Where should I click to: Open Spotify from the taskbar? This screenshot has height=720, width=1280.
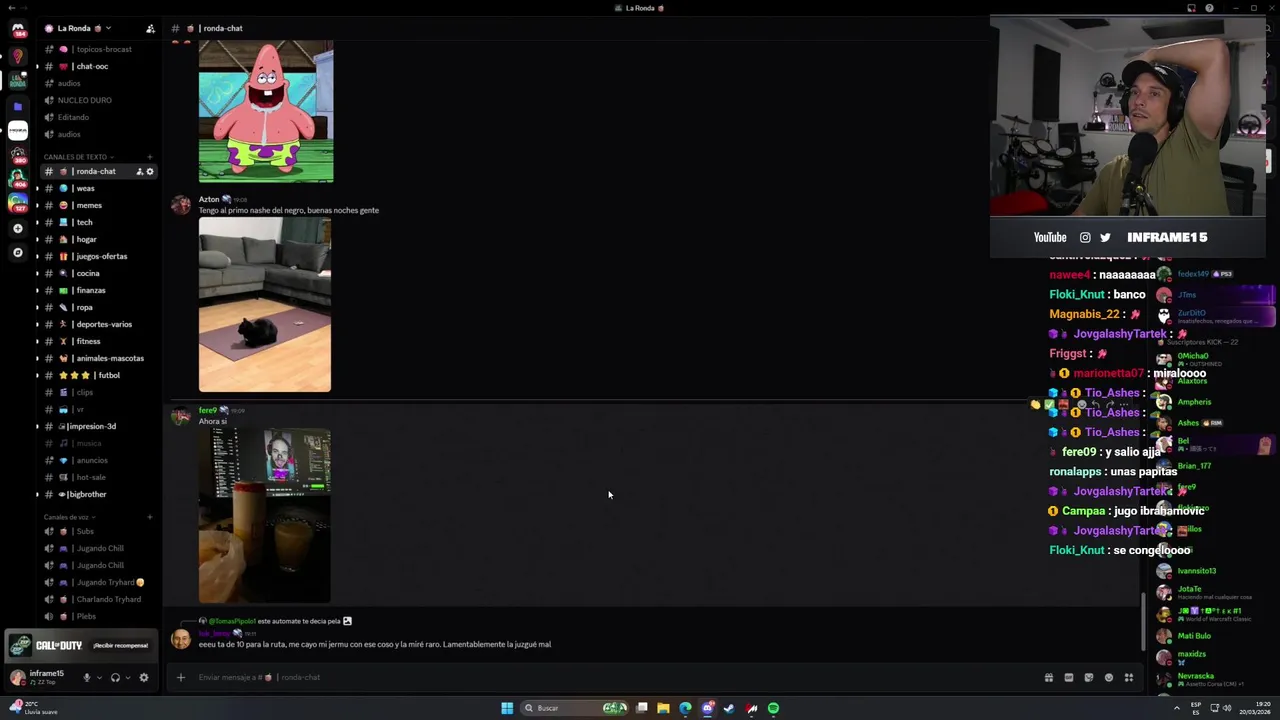773,708
